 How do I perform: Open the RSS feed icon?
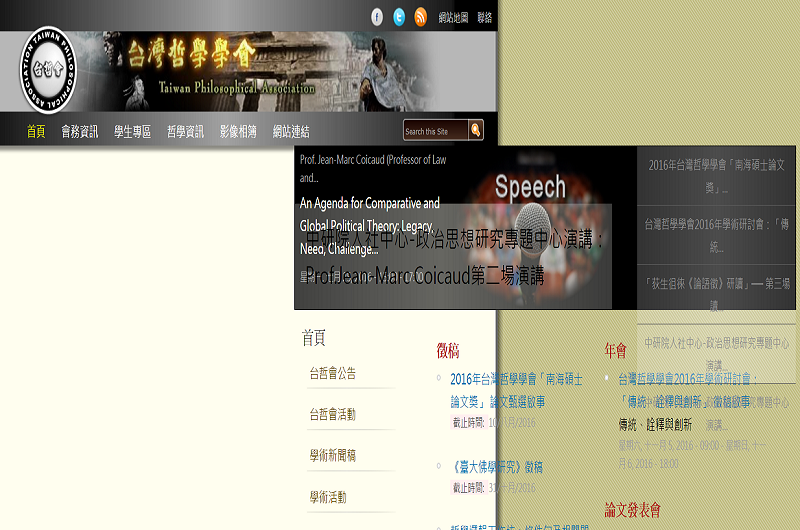tap(421, 17)
